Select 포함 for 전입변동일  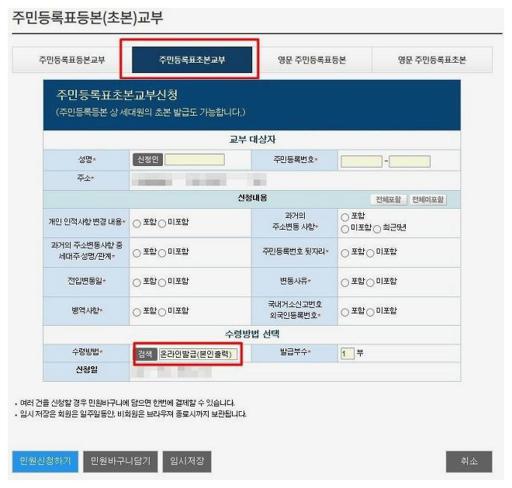[x=137, y=283]
